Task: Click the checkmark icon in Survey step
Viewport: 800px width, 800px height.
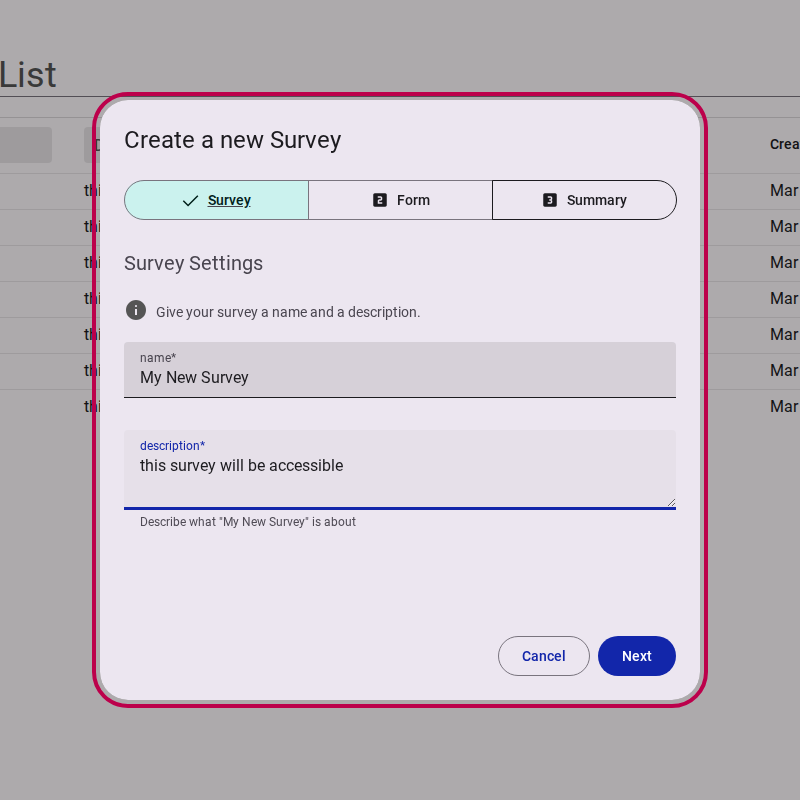Action: click(x=190, y=201)
